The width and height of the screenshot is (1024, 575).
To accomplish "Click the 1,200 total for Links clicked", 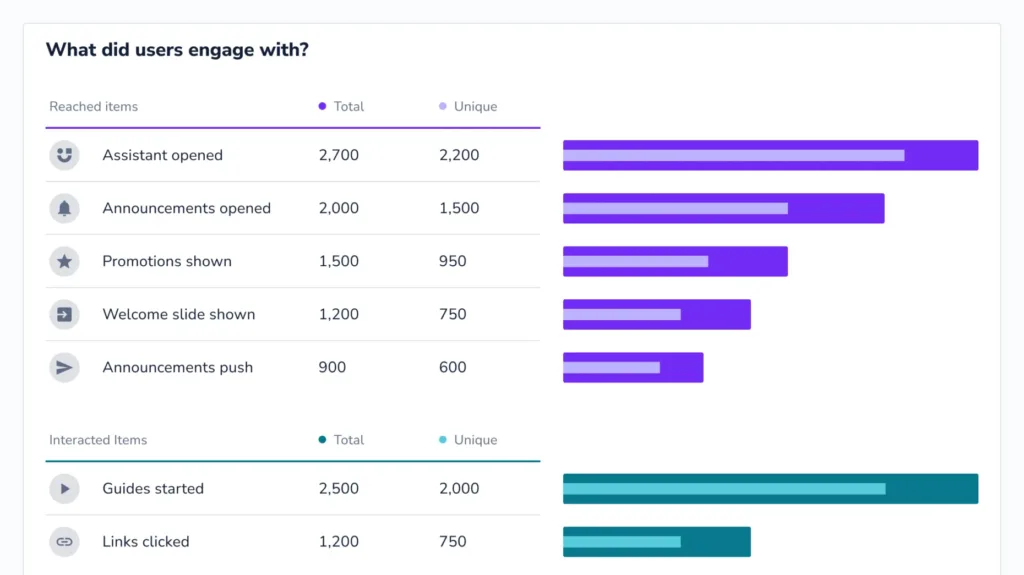I will pyautogui.click(x=338, y=542).
